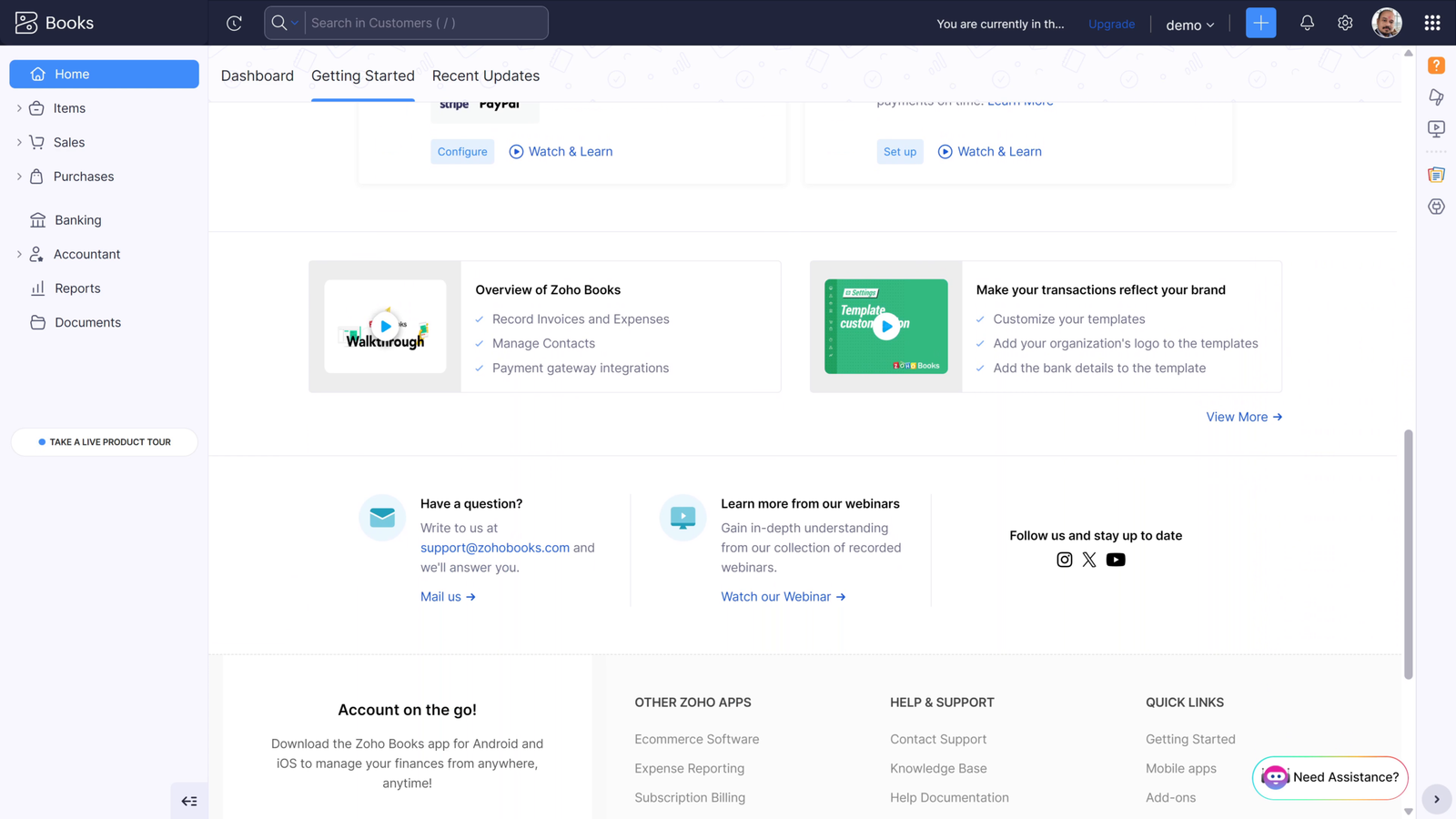Open the support lifebuoy icon in right rail
This screenshot has width=1456, height=819.
coord(1436,207)
